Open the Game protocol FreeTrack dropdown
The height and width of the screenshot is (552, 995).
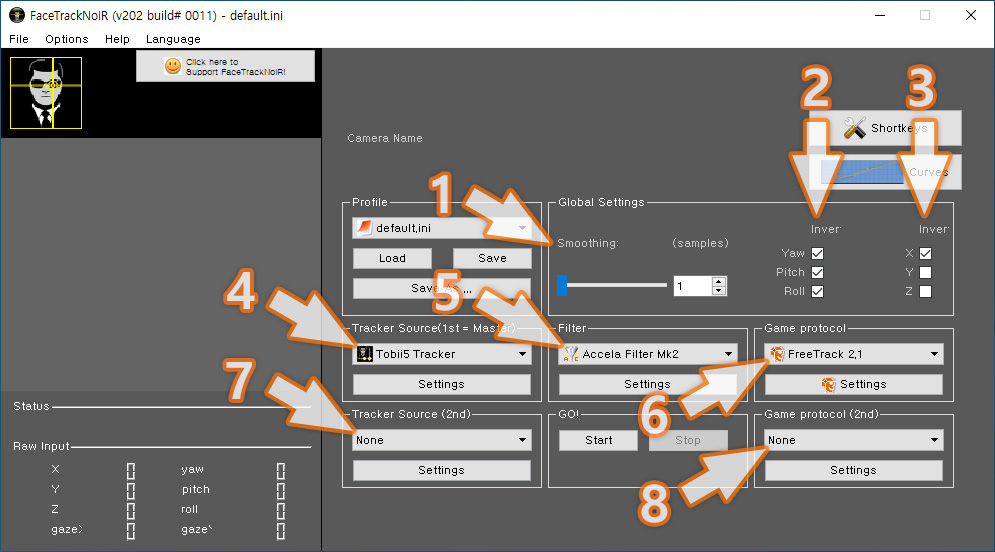coord(853,354)
